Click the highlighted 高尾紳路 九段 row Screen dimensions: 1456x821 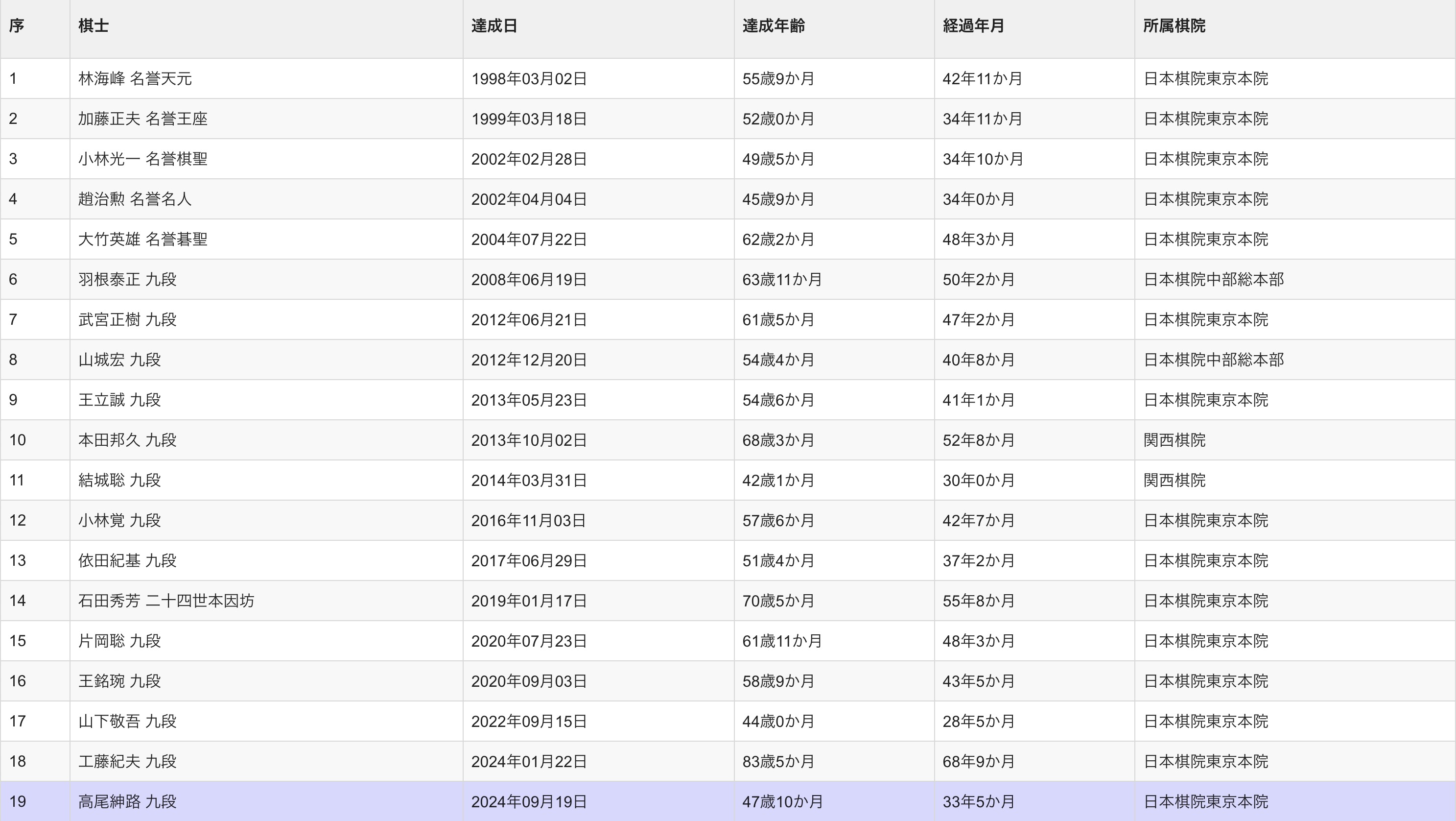127,801
